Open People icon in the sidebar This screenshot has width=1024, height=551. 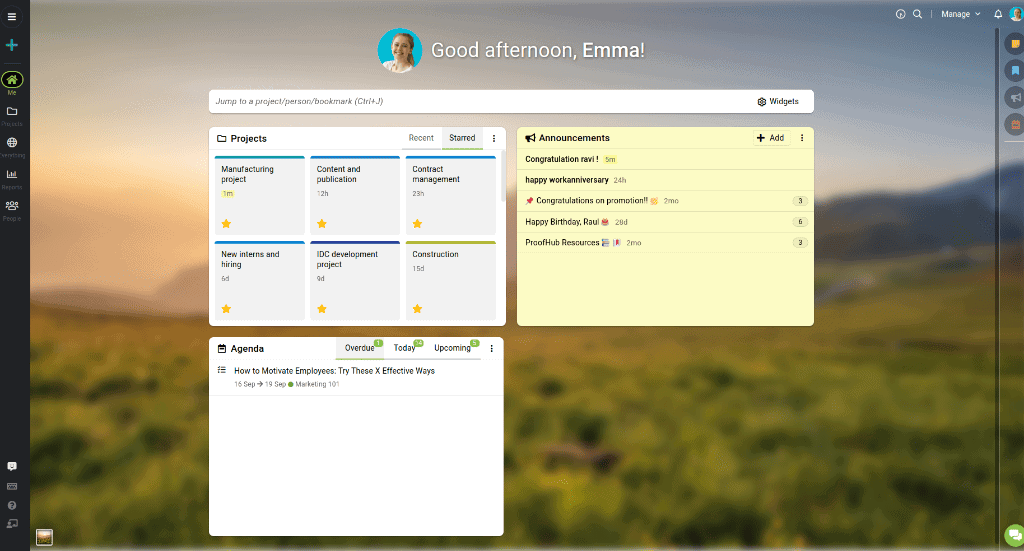tap(12, 206)
